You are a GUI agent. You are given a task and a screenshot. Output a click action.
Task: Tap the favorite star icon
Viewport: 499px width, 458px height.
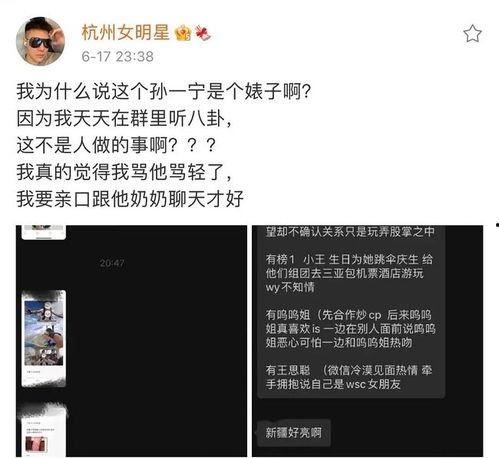[472, 34]
